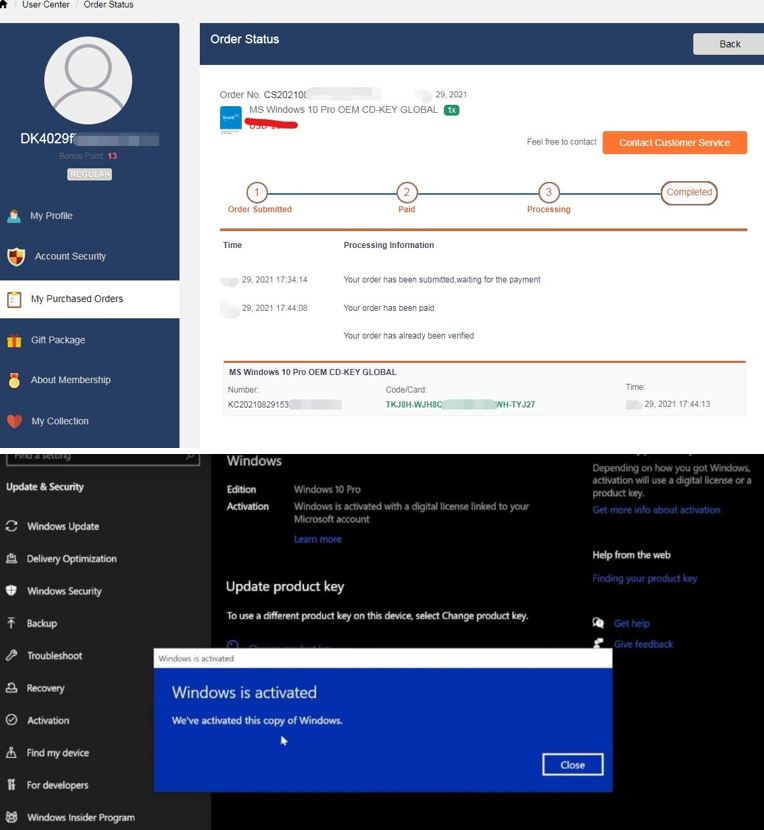Click Learn more activation link
Screen dimensions: 764x830
pyautogui.click(x=318, y=539)
